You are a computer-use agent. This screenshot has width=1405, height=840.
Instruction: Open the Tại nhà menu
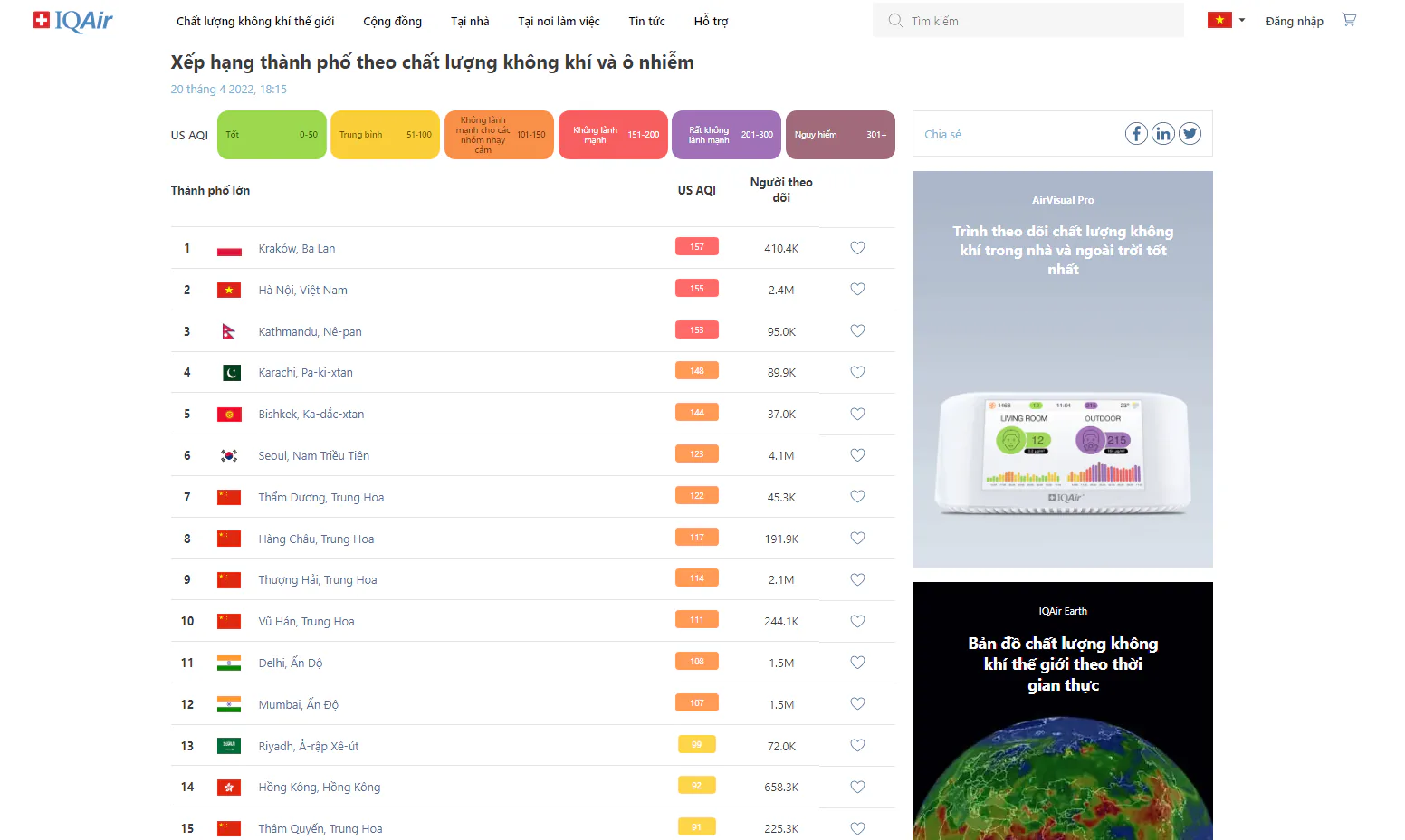470,21
